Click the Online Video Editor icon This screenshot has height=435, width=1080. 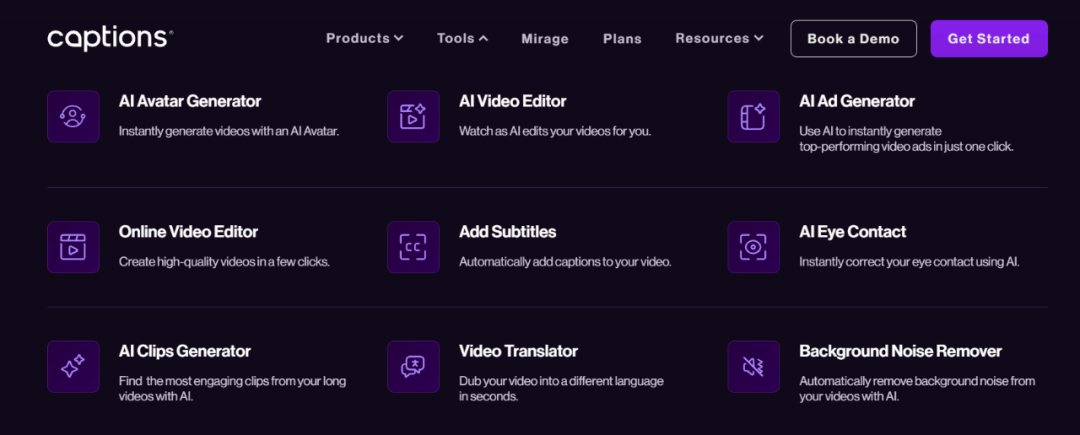pos(73,247)
